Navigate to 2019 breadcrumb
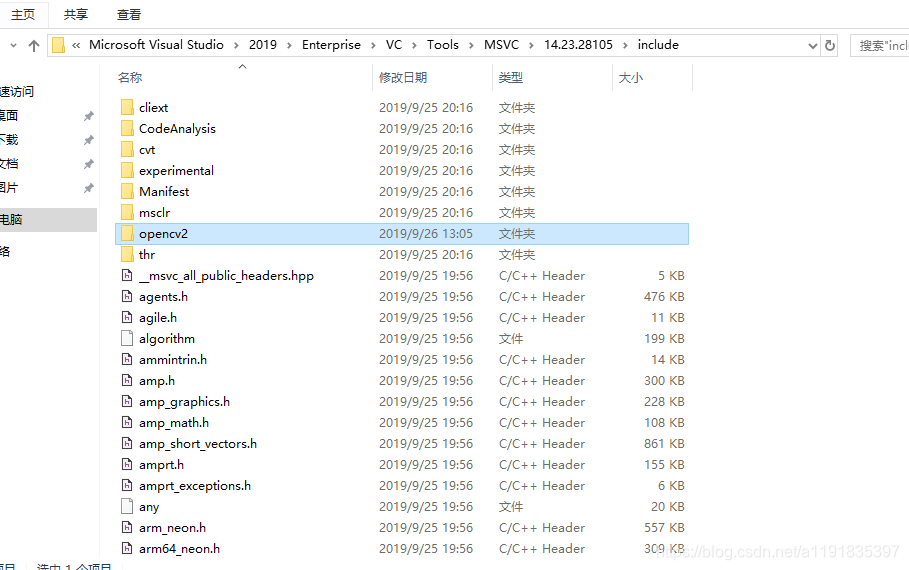 263,45
